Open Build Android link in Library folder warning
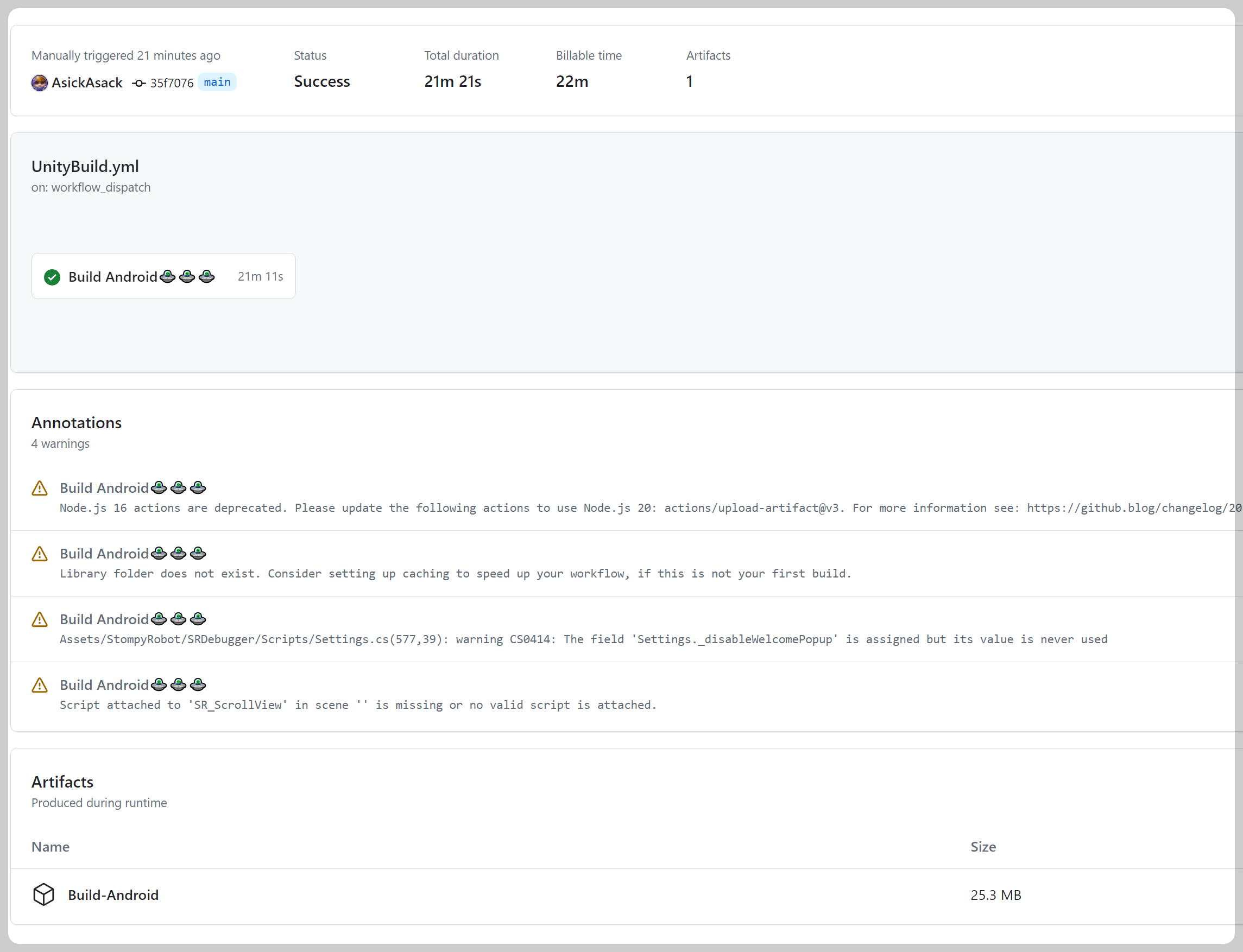 [104, 554]
